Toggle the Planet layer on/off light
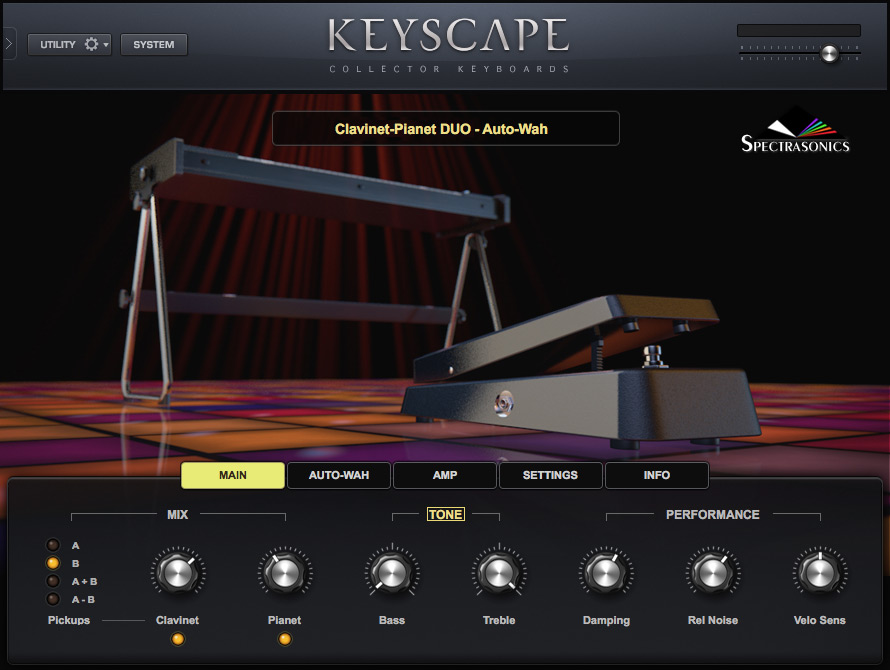Viewport: 890px width, 670px height. [284, 639]
